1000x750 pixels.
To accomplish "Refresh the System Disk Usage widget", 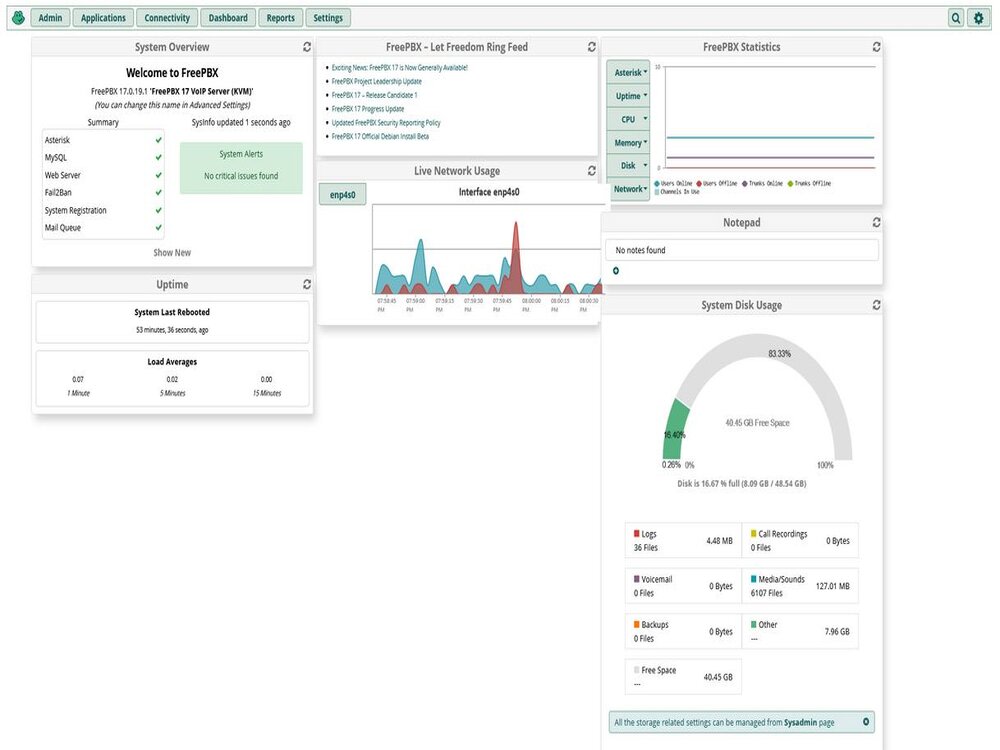I will coord(876,305).
